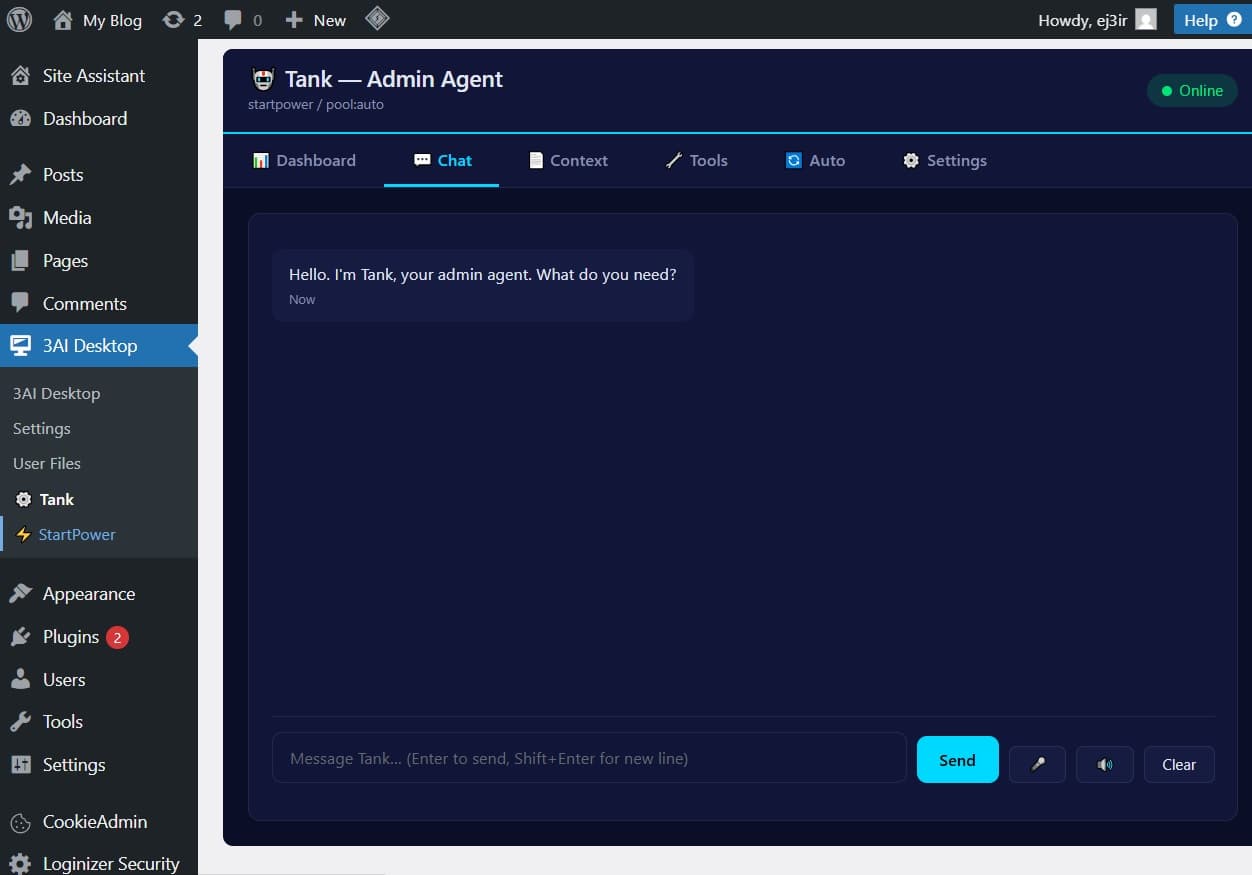Open the Howdy, ej3ir account menu
Screen dimensions: 1252x875
tap(1097, 20)
